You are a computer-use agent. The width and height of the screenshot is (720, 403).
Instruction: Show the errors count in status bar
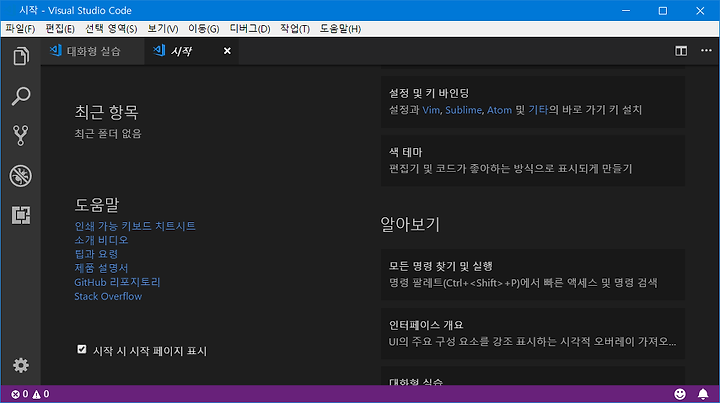pos(20,394)
